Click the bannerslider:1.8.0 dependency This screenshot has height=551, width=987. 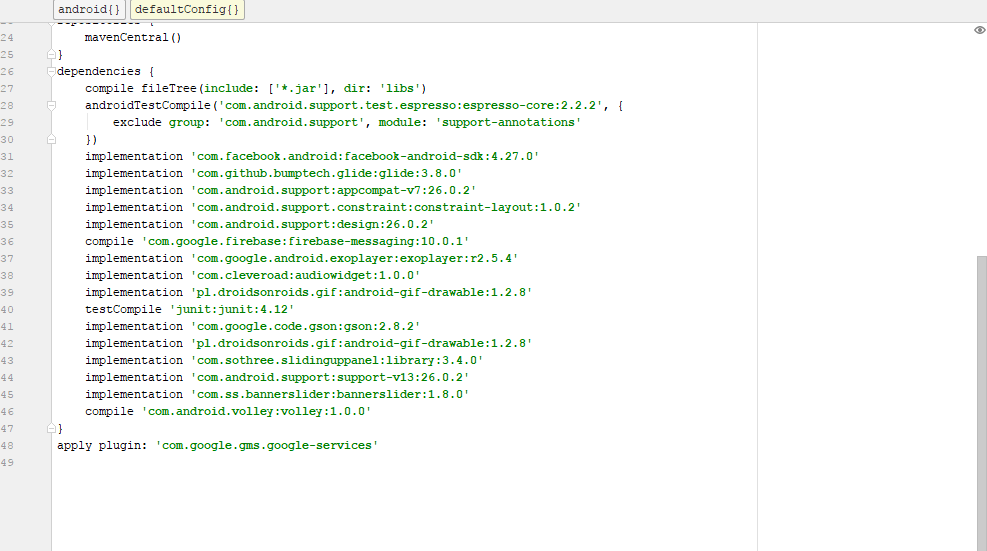pos(330,395)
